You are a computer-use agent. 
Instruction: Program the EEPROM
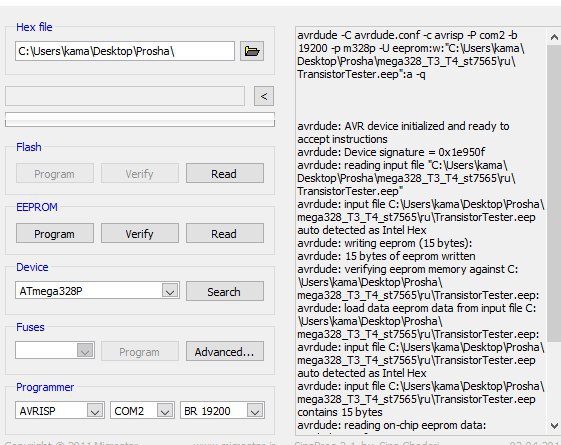[x=55, y=234]
